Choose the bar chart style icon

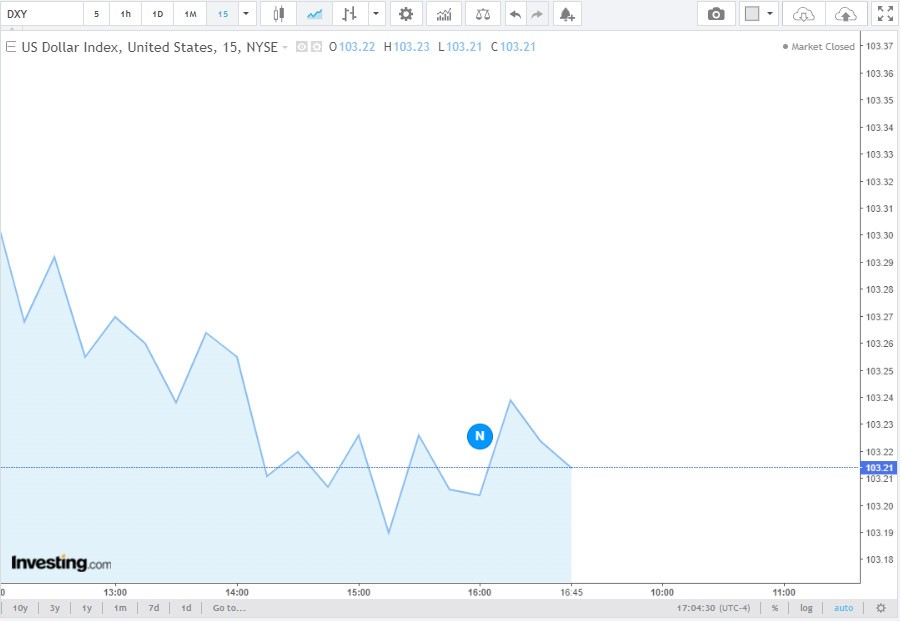(348, 14)
